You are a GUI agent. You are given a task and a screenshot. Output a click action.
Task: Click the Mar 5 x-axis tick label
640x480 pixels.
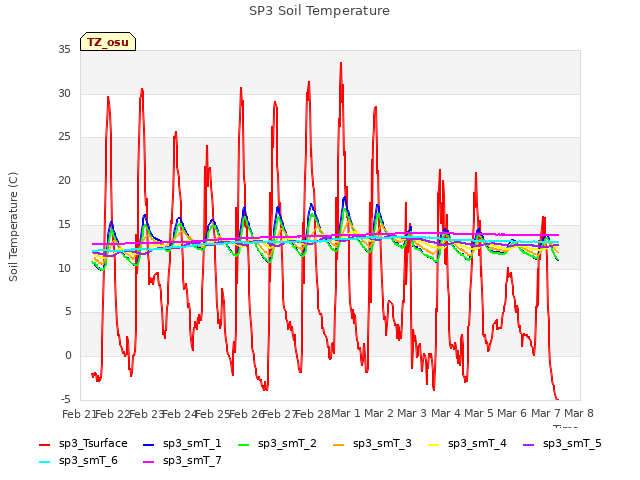click(x=479, y=413)
